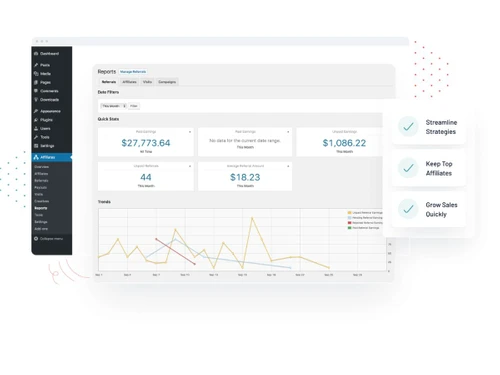
Task: Click the Tools wrench icon in main menu
Action: 36,137
